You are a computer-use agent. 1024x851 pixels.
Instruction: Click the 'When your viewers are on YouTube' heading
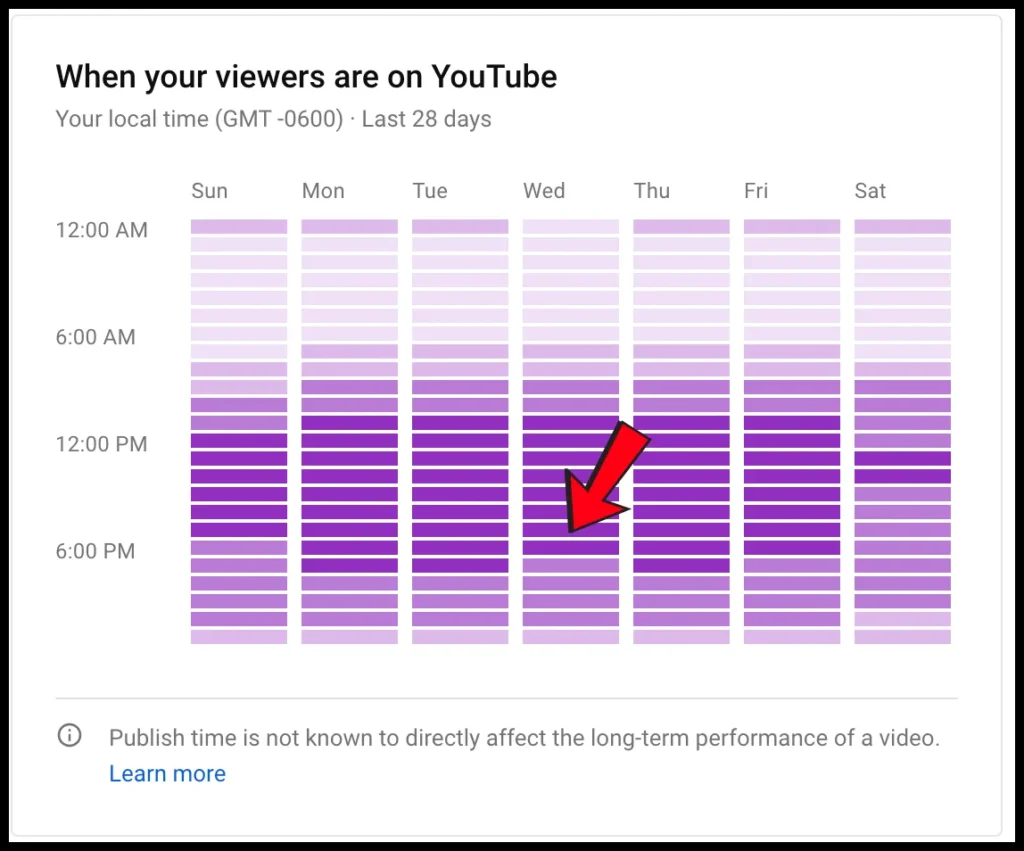(306, 76)
